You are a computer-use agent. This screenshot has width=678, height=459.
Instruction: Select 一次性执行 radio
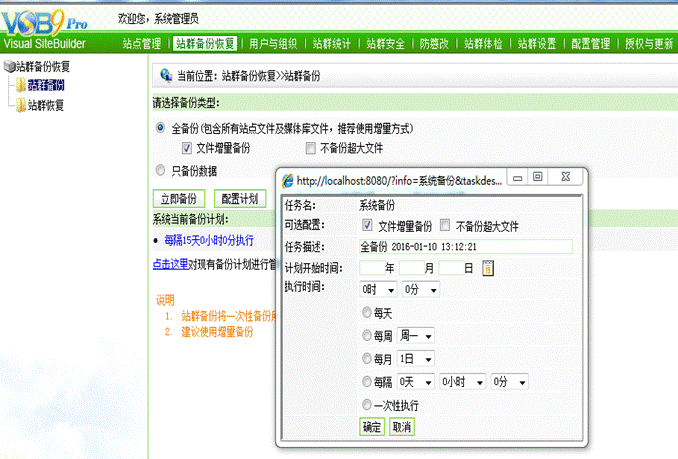pyautogui.click(x=367, y=405)
